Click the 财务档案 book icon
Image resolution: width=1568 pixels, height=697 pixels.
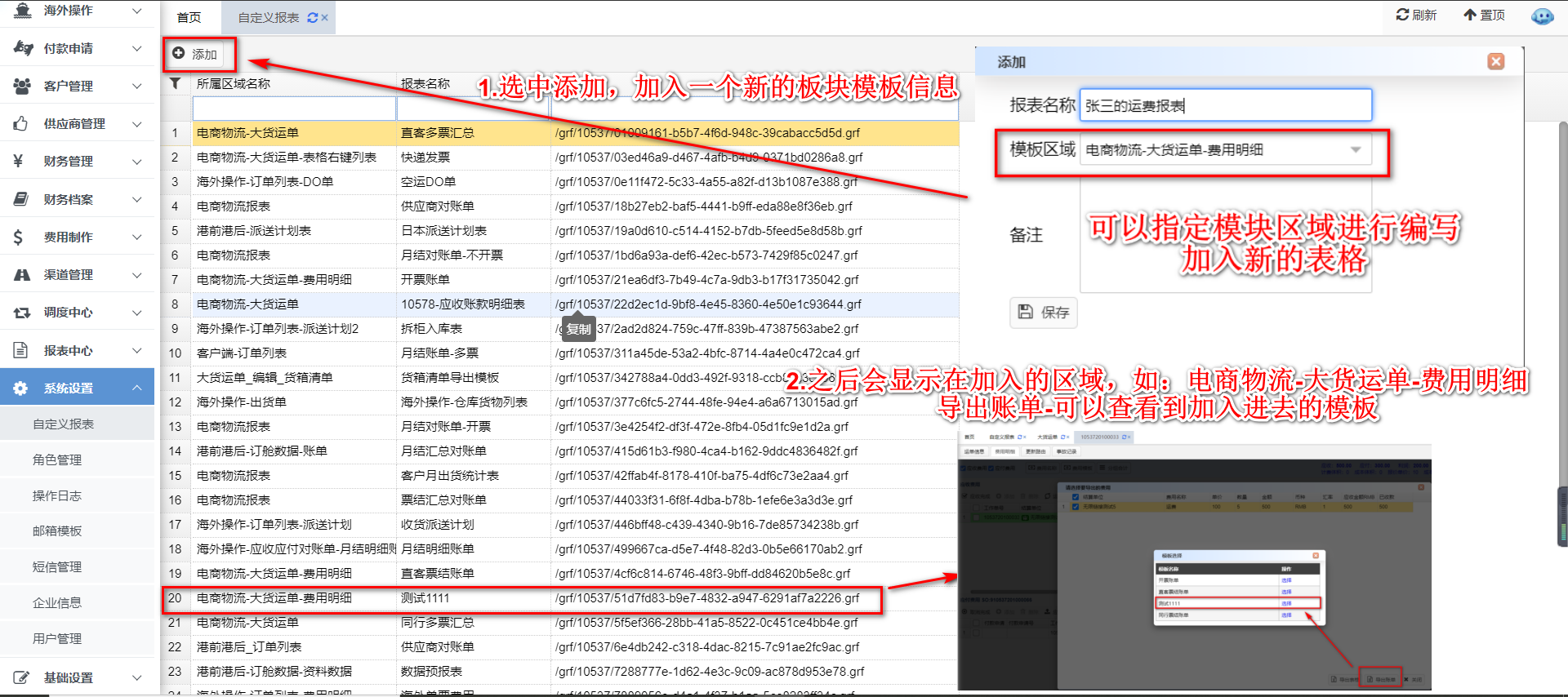tap(22, 199)
